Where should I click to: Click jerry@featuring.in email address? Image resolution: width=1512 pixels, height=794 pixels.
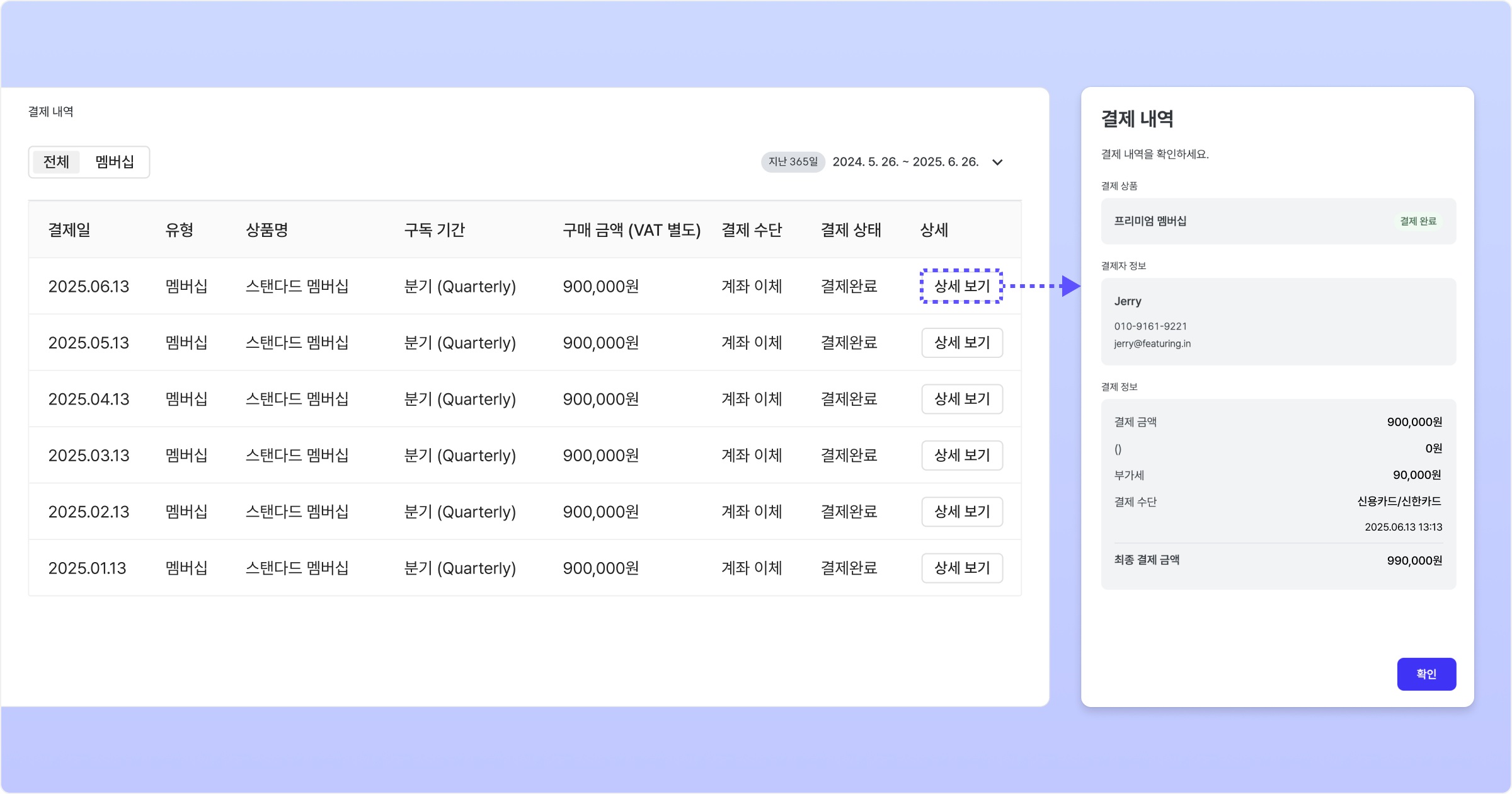pos(1152,343)
